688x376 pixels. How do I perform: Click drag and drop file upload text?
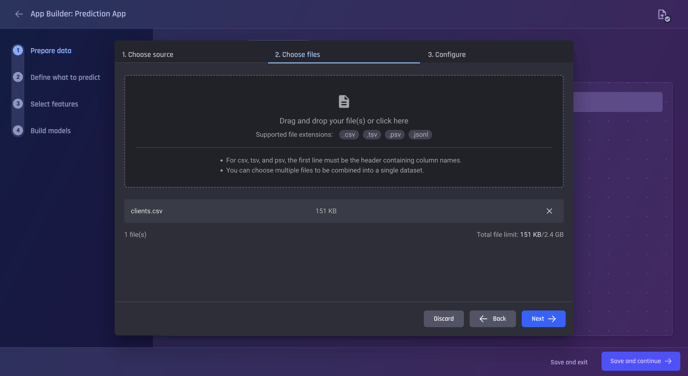[x=344, y=121]
